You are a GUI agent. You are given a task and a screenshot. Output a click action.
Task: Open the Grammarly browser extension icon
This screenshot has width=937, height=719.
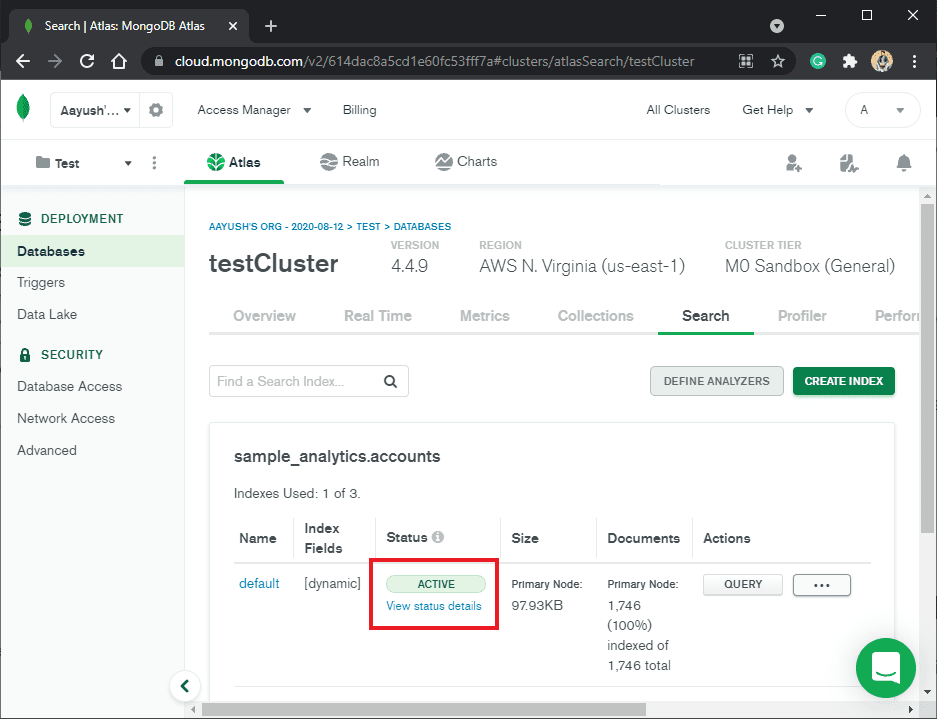(x=818, y=61)
